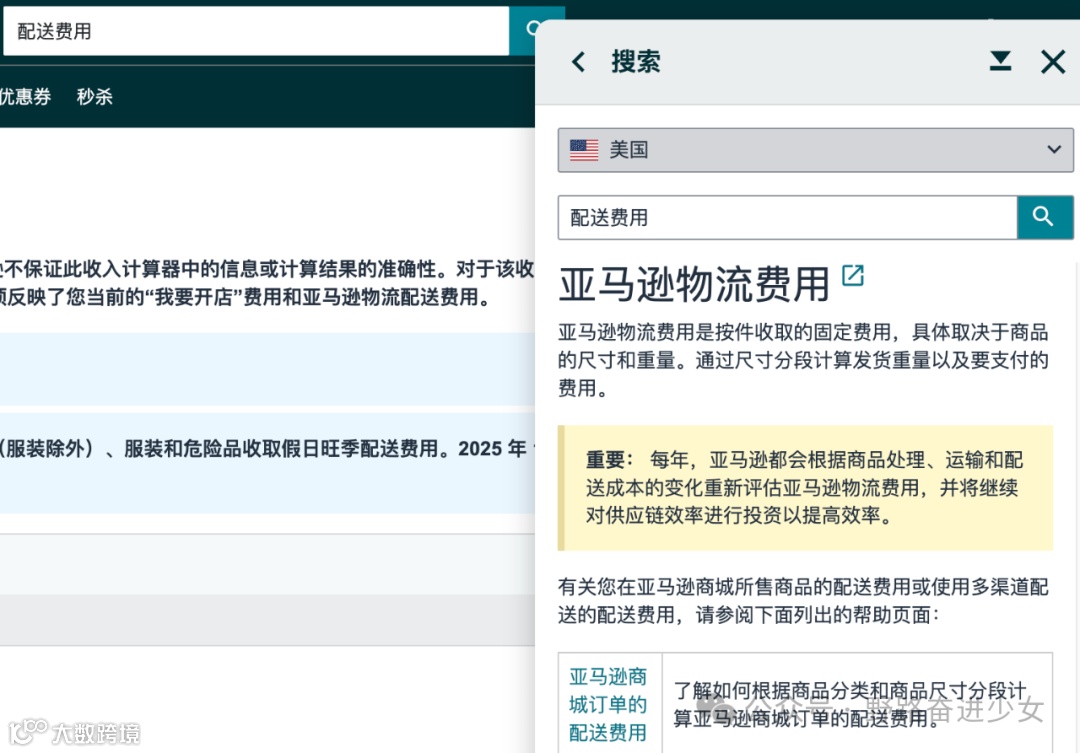
Task: Open the 优惠券 menu item
Action: point(25,96)
